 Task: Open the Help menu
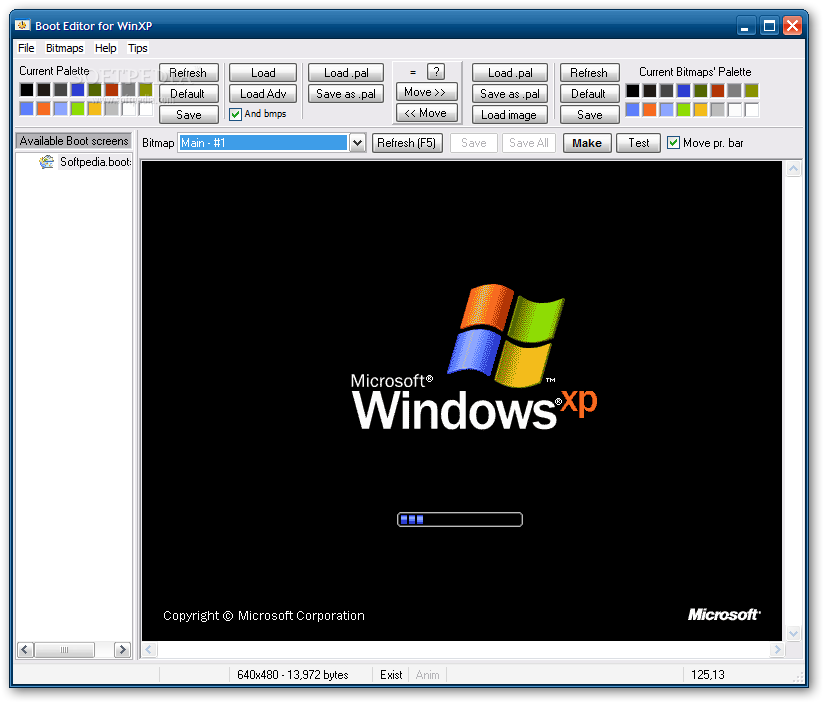pyautogui.click(x=105, y=48)
